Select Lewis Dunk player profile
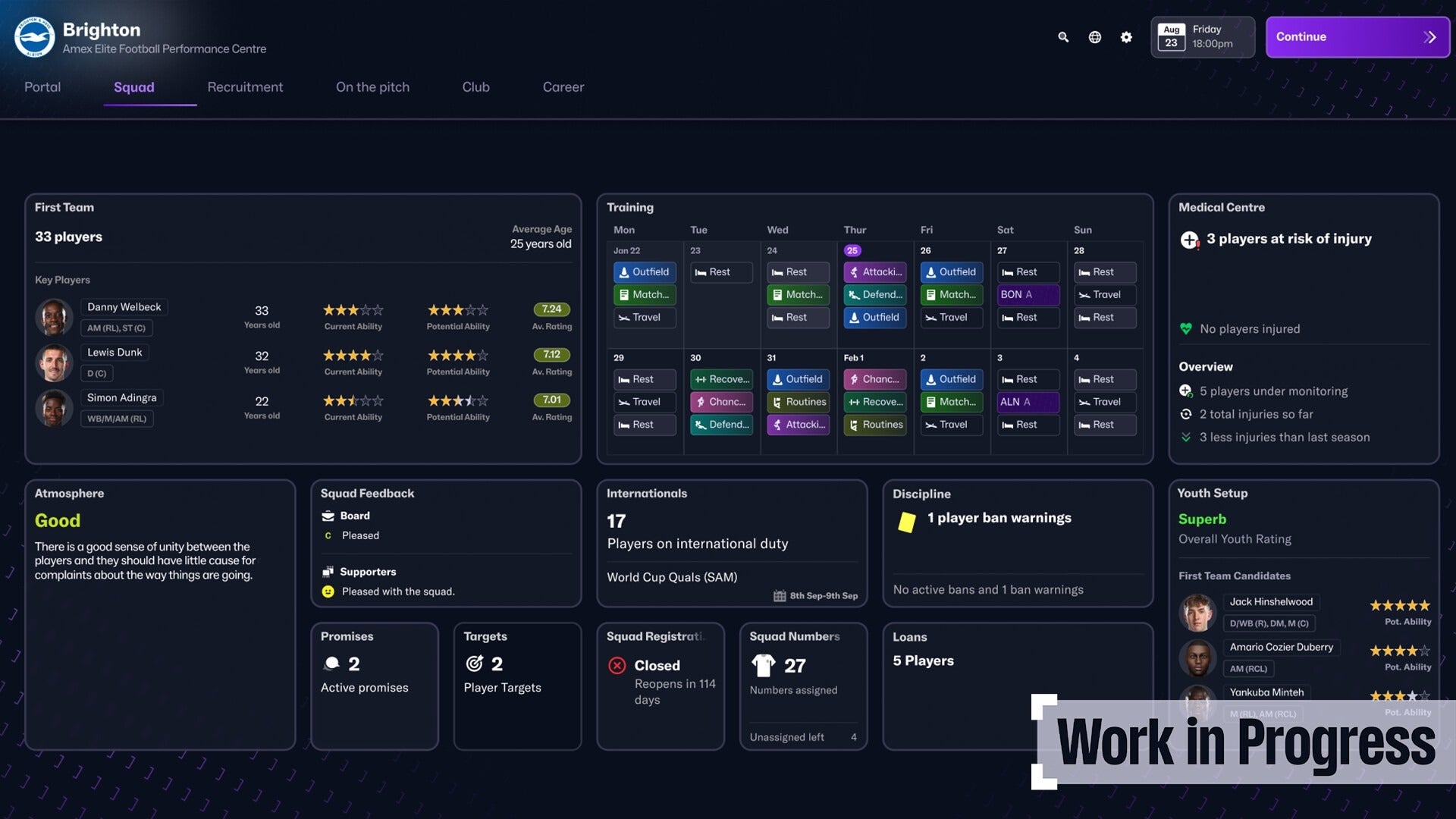The width and height of the screenshot is (1456, 819). point(114,363)
